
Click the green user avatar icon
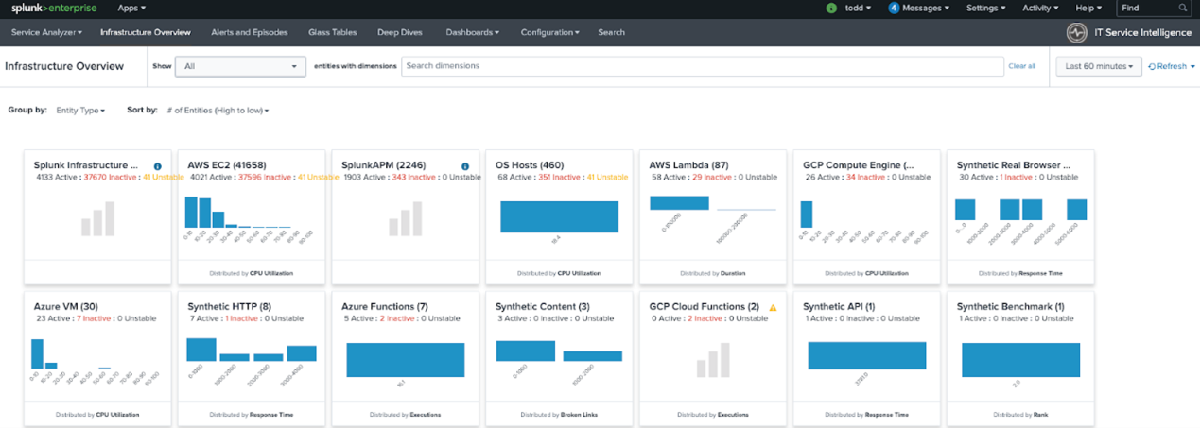point(831,8)
